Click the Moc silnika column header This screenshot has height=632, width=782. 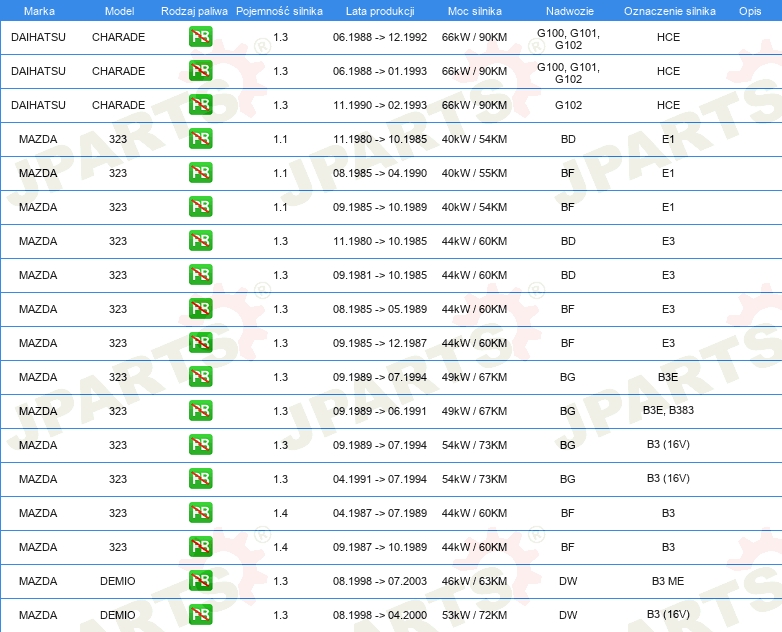[475, 11]
